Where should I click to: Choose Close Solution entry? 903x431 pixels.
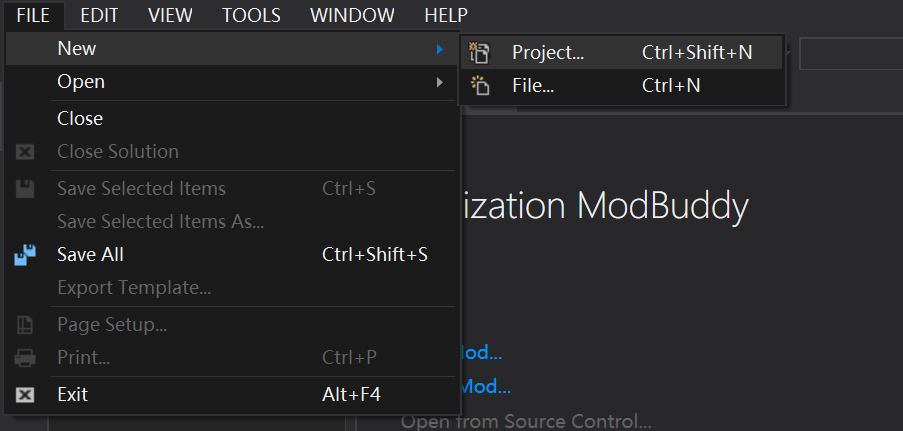click(x=232, y=152)
